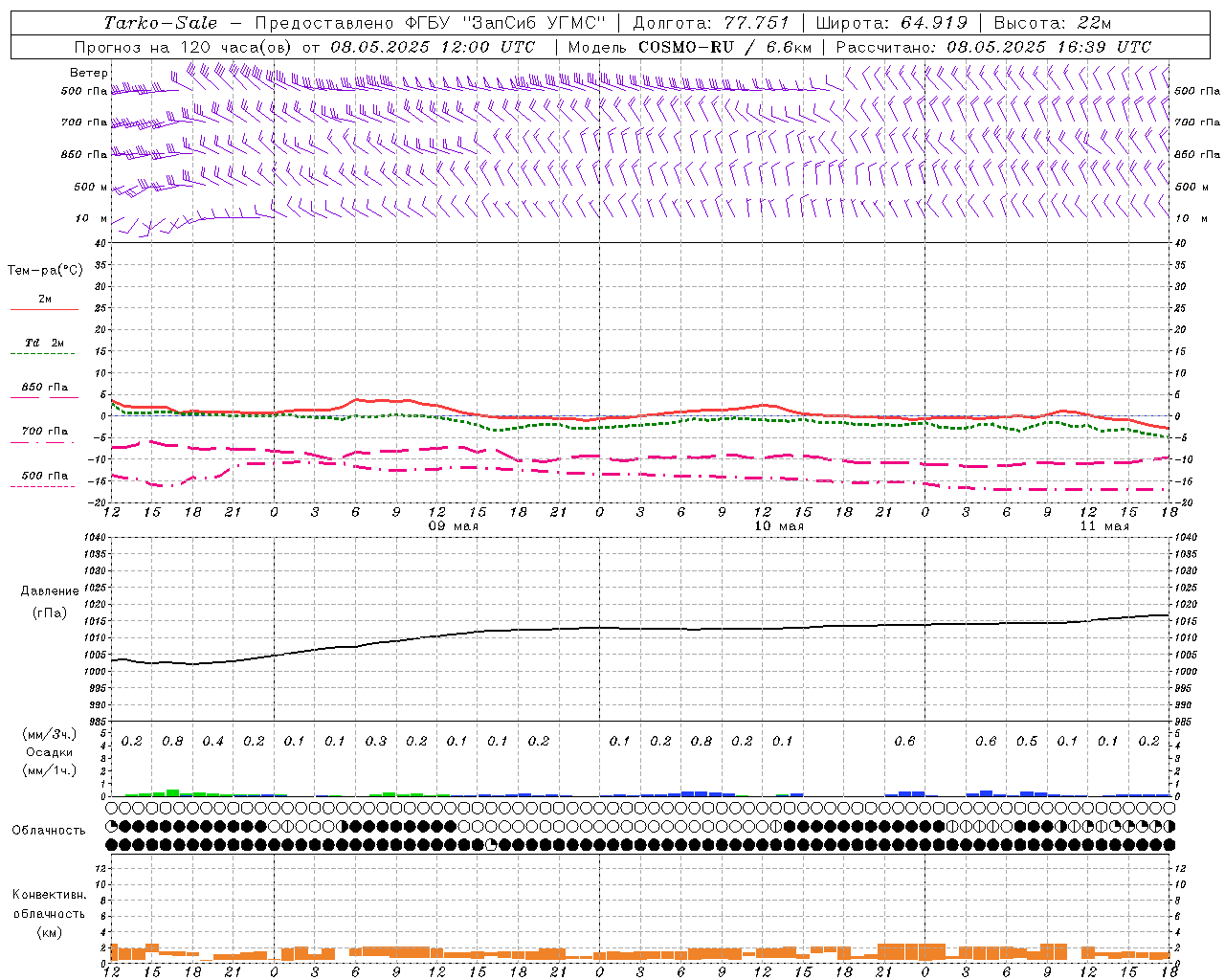Click the 'Рассчитано: 08.05.2025 16:39 UTC' timestamp

[x=993, y=47]
